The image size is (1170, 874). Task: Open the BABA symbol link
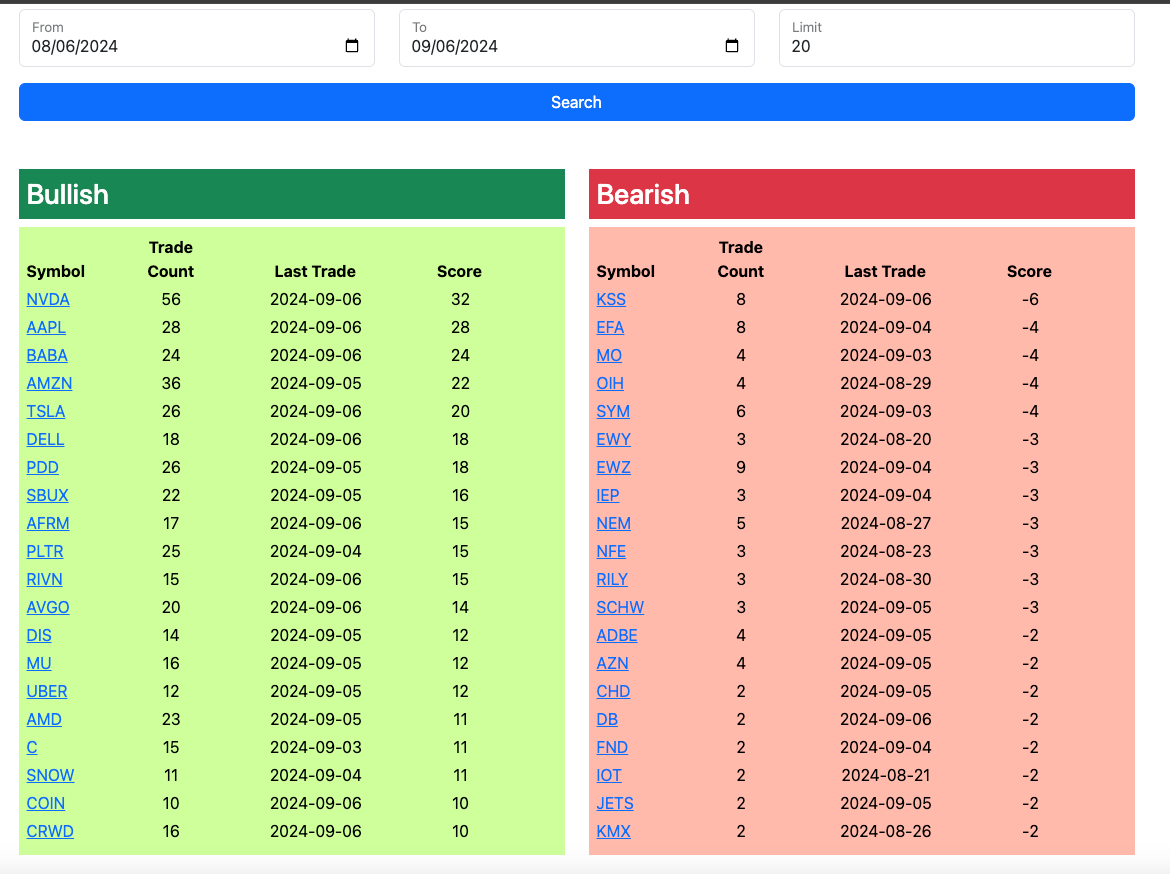tap(47, 355)
